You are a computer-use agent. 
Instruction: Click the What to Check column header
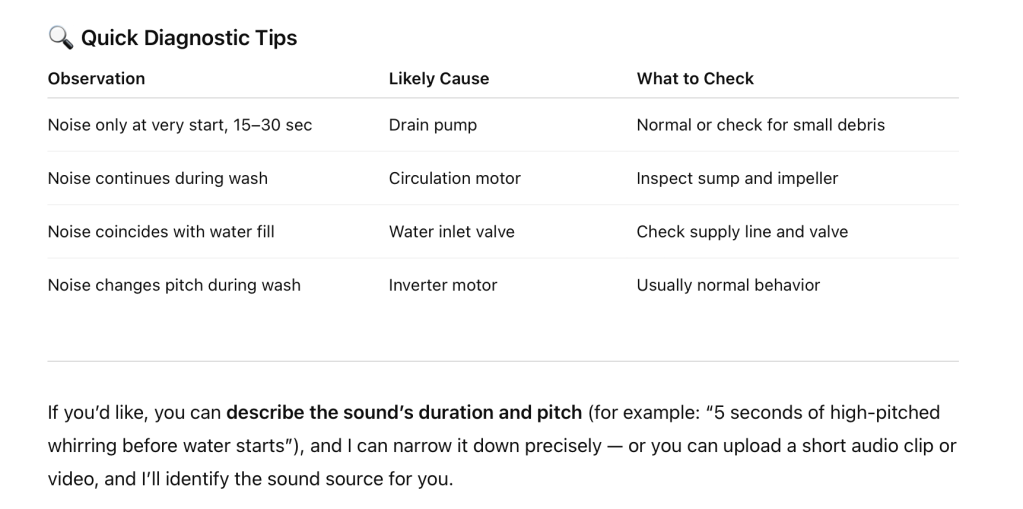[x=695, y=78]
